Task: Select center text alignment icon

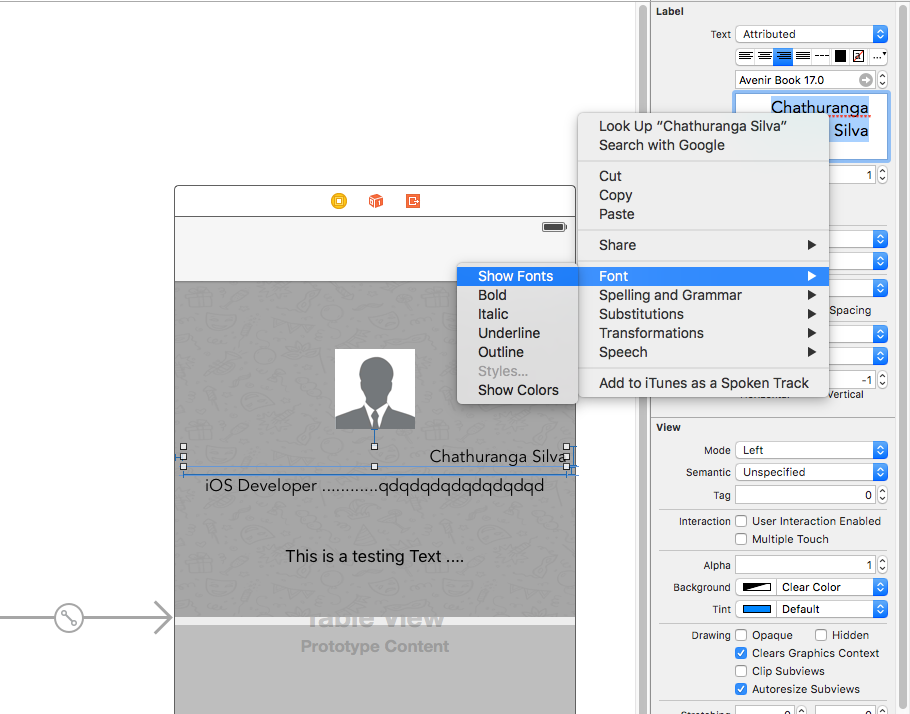Action: [x=765, y=56]
